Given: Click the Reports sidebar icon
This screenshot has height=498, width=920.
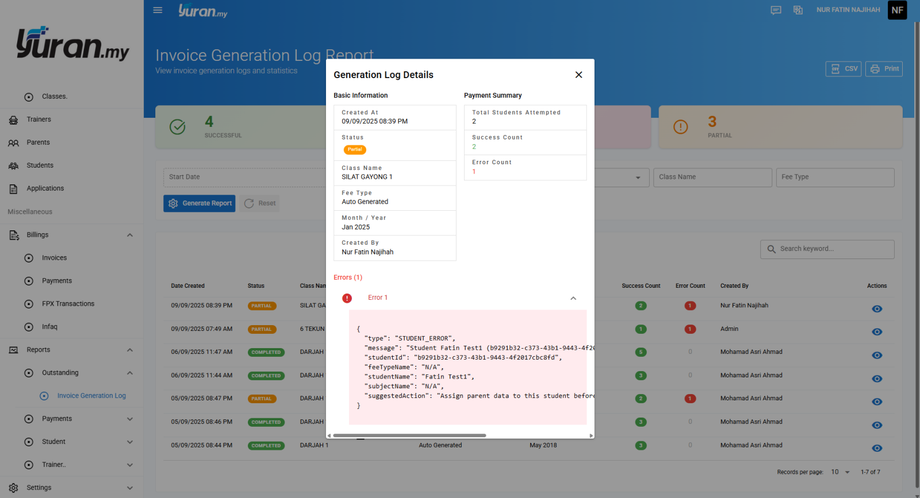Looking at the screenshot, I should 13,350.
